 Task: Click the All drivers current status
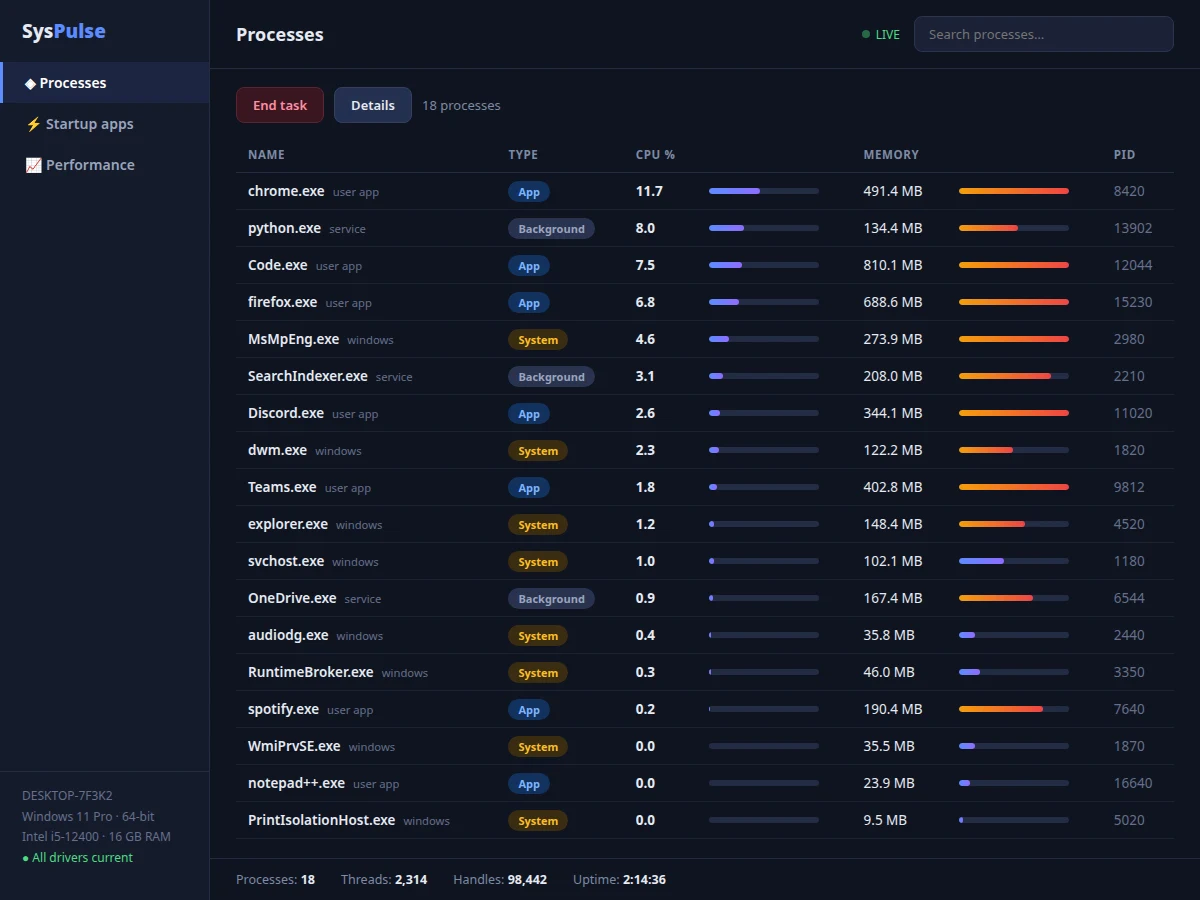point(77,858)
